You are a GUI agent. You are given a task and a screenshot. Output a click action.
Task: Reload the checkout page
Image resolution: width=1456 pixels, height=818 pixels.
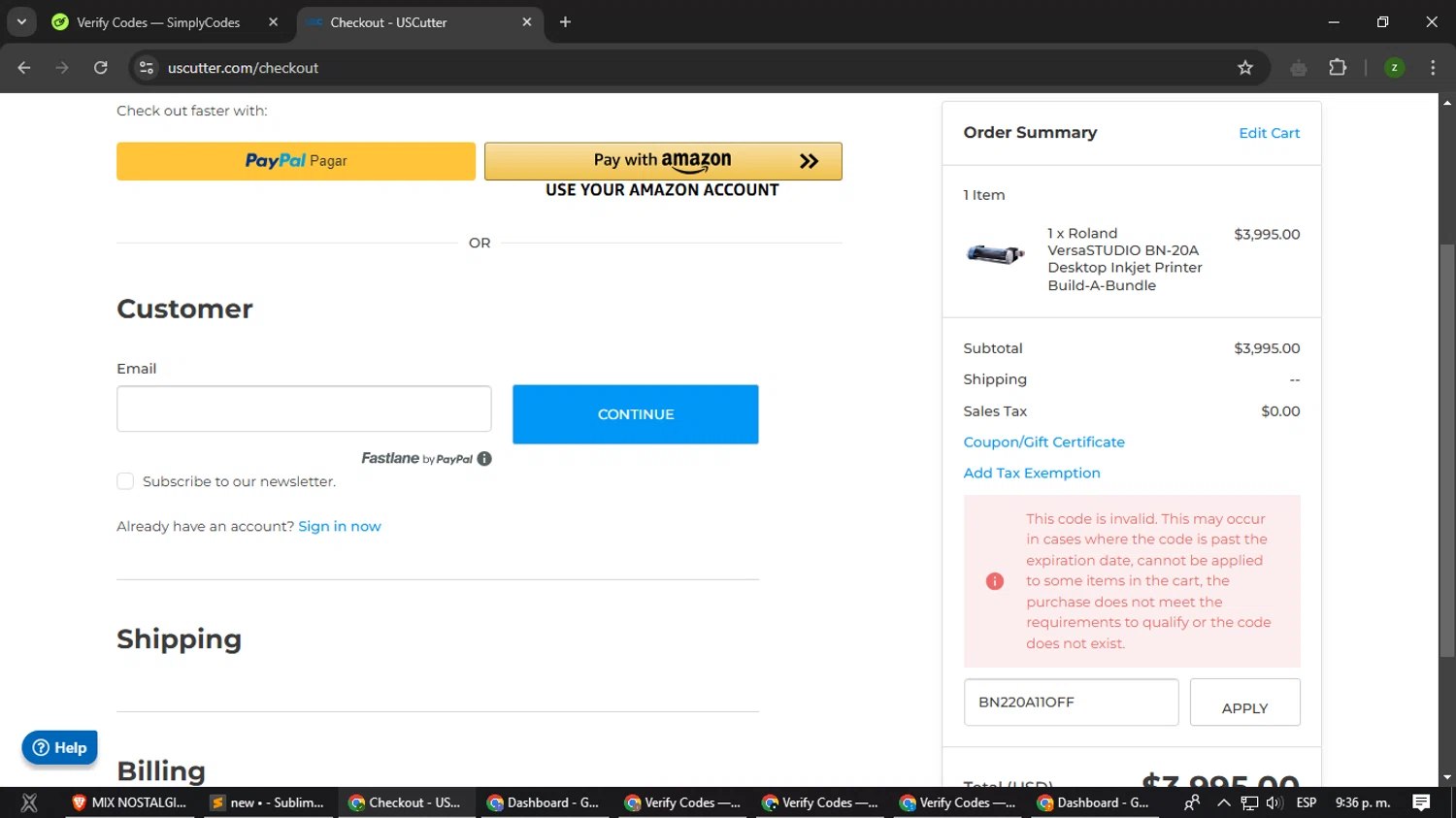[x=101, y=68]
